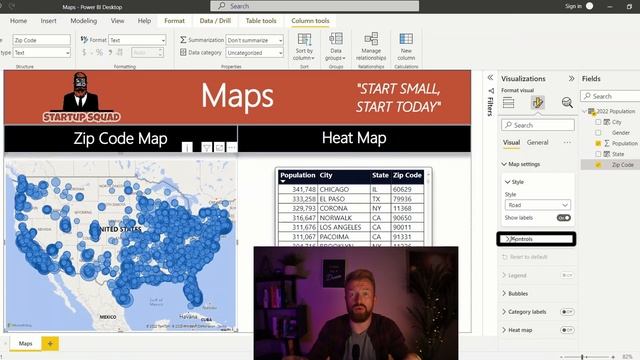Check the State field checkbox
This screenshot has width=640, height=360.
click(x=598, y=154)
